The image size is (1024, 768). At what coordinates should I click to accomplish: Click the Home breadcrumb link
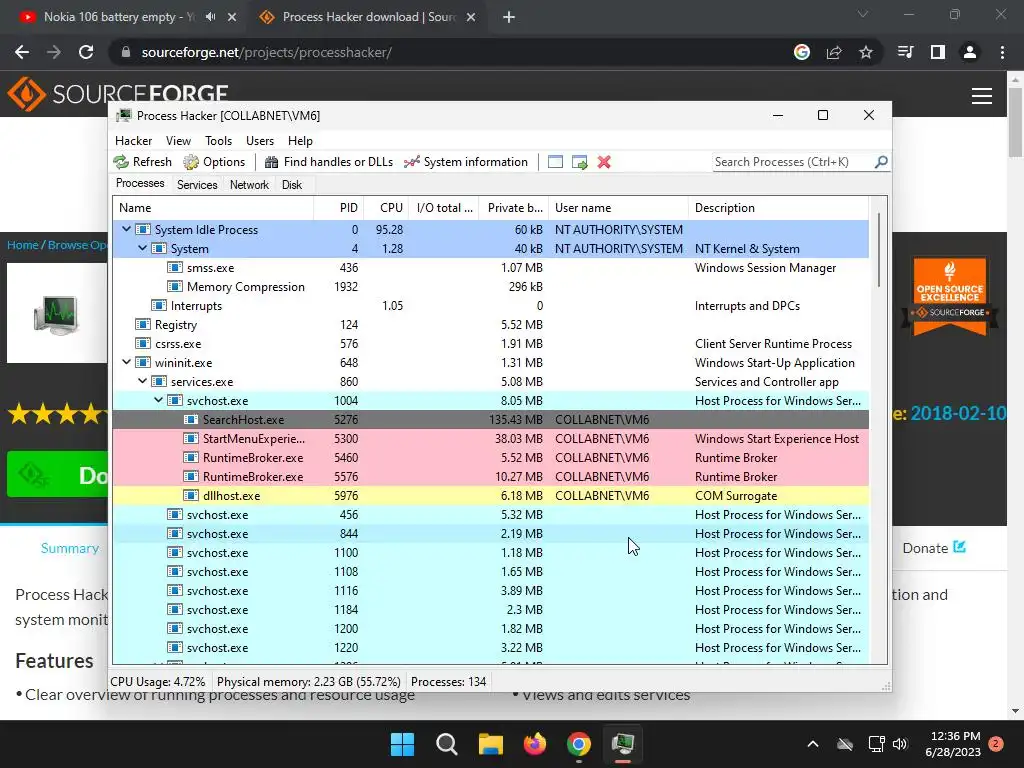click(23, 245)
